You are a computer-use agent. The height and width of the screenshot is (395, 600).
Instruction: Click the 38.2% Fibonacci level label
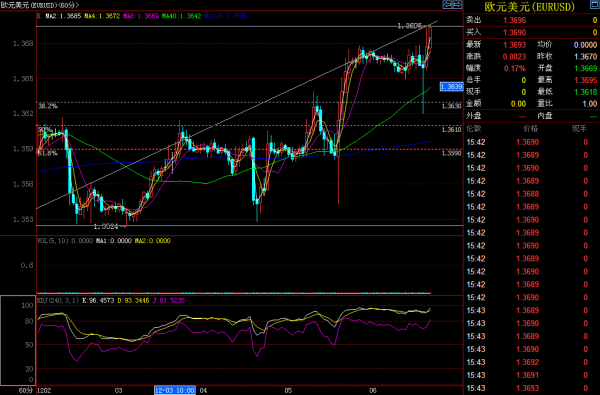click(47, 106)
